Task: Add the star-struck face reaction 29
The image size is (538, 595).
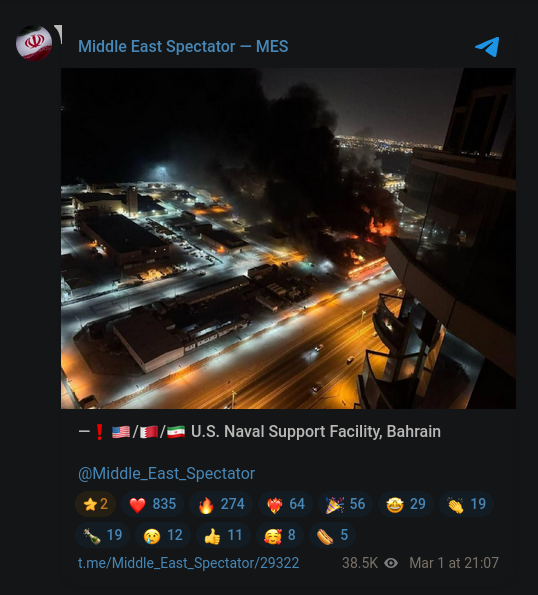Action: (406, 504)
